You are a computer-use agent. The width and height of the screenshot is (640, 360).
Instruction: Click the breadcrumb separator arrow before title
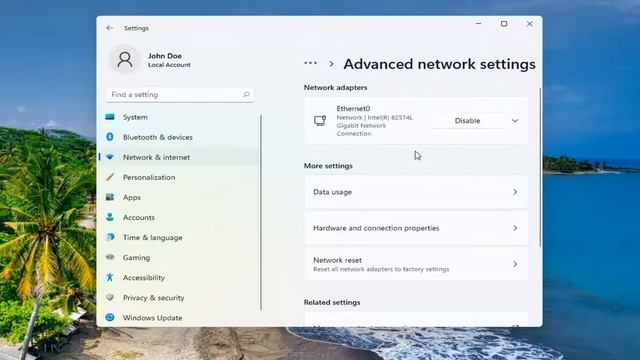point(331,64)
